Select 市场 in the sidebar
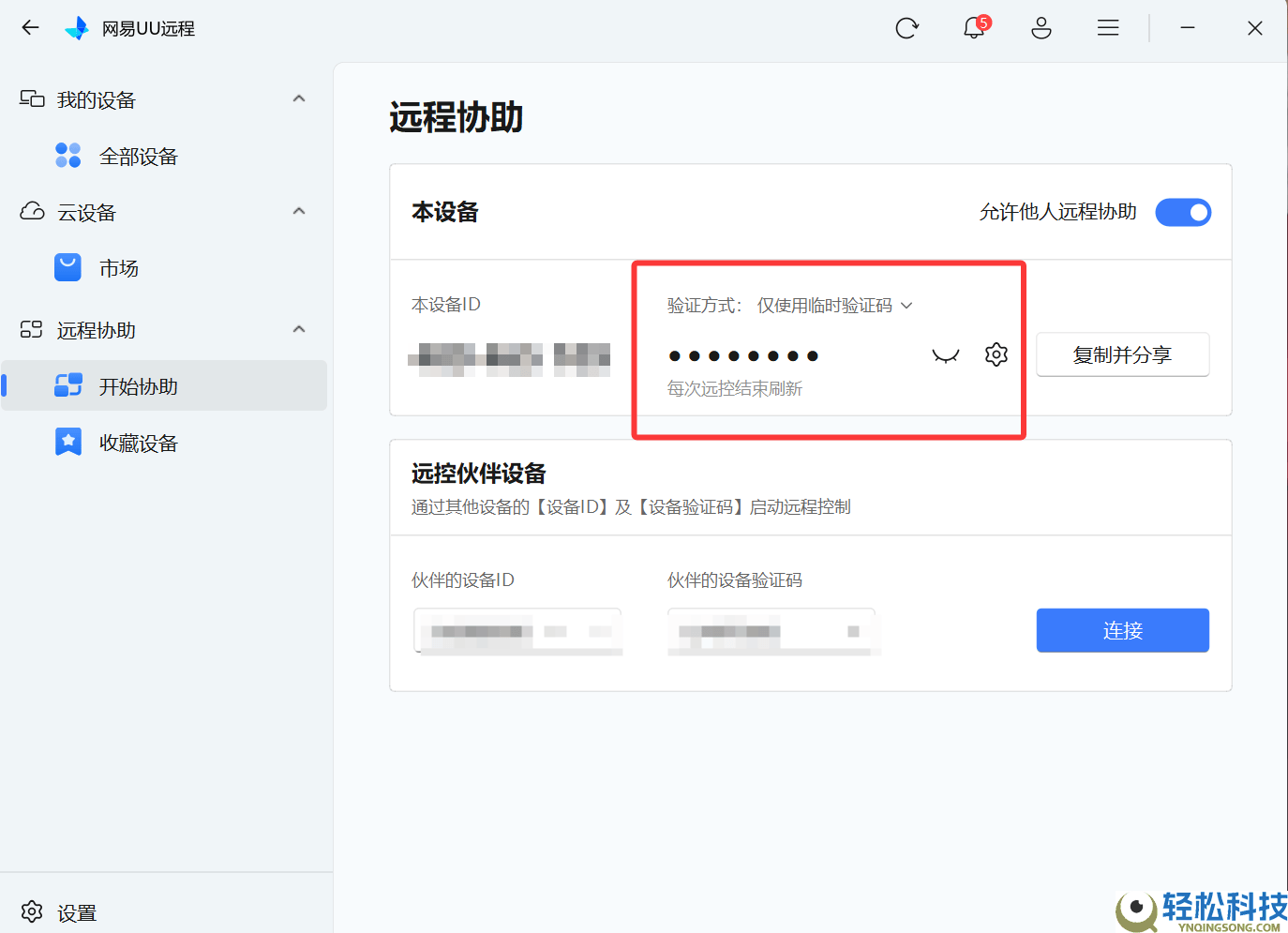Image resolution: width=1288 pixels, height=933 pixels. click(164, 268)
